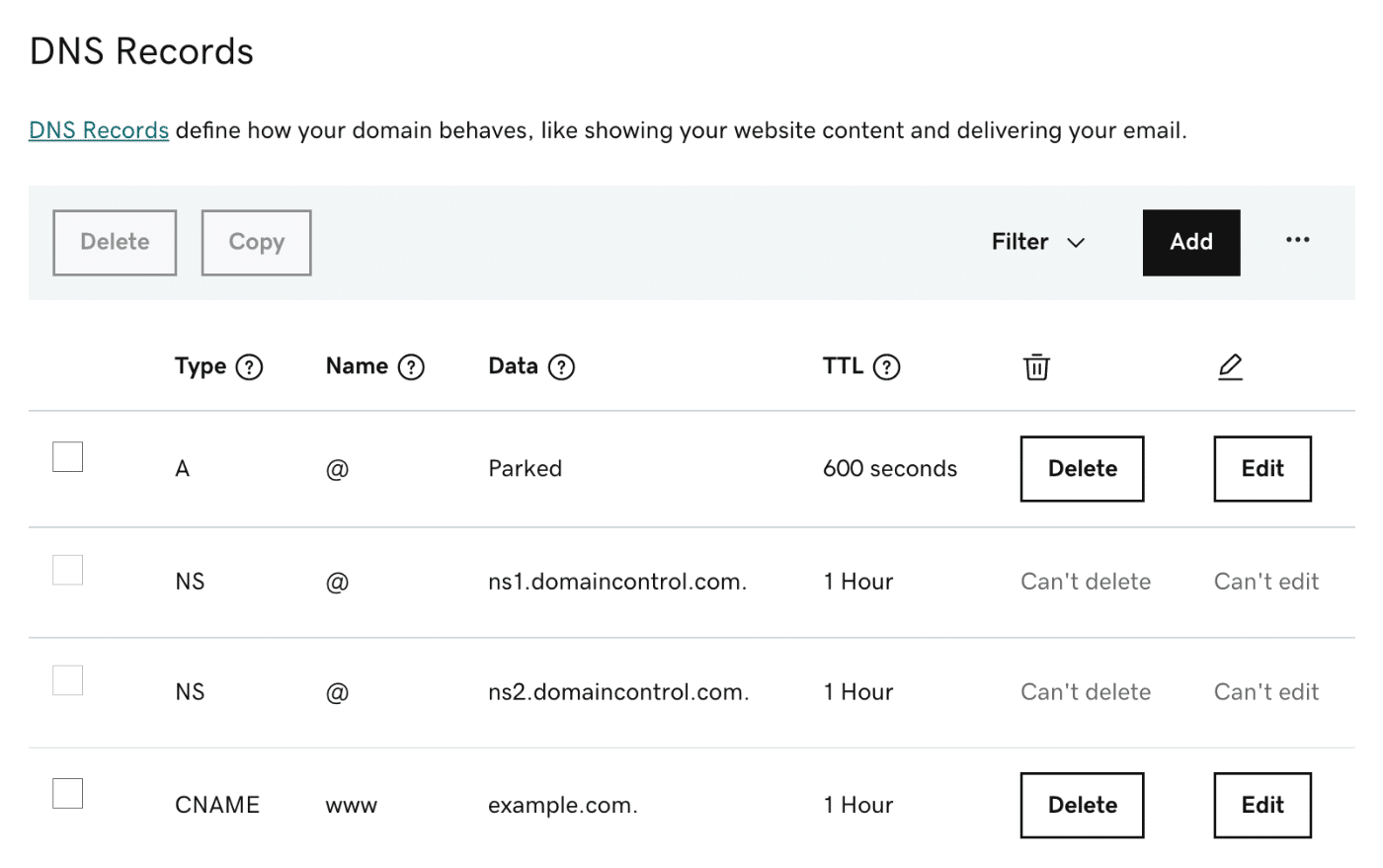Select the ns1.domaincontrol.com NS record checkbox

(x=66, y=569)
